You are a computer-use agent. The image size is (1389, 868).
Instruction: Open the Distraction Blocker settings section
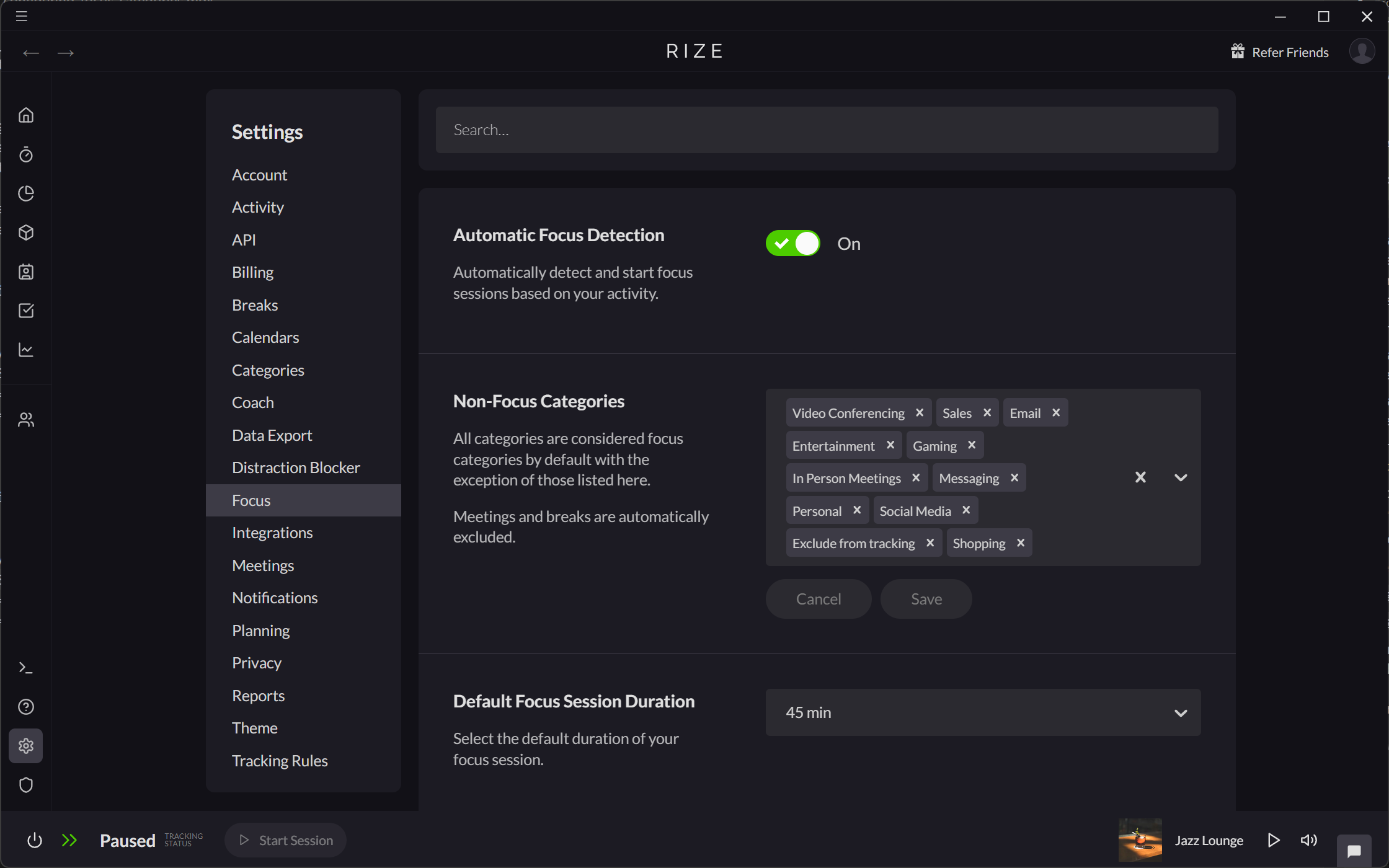296,467
